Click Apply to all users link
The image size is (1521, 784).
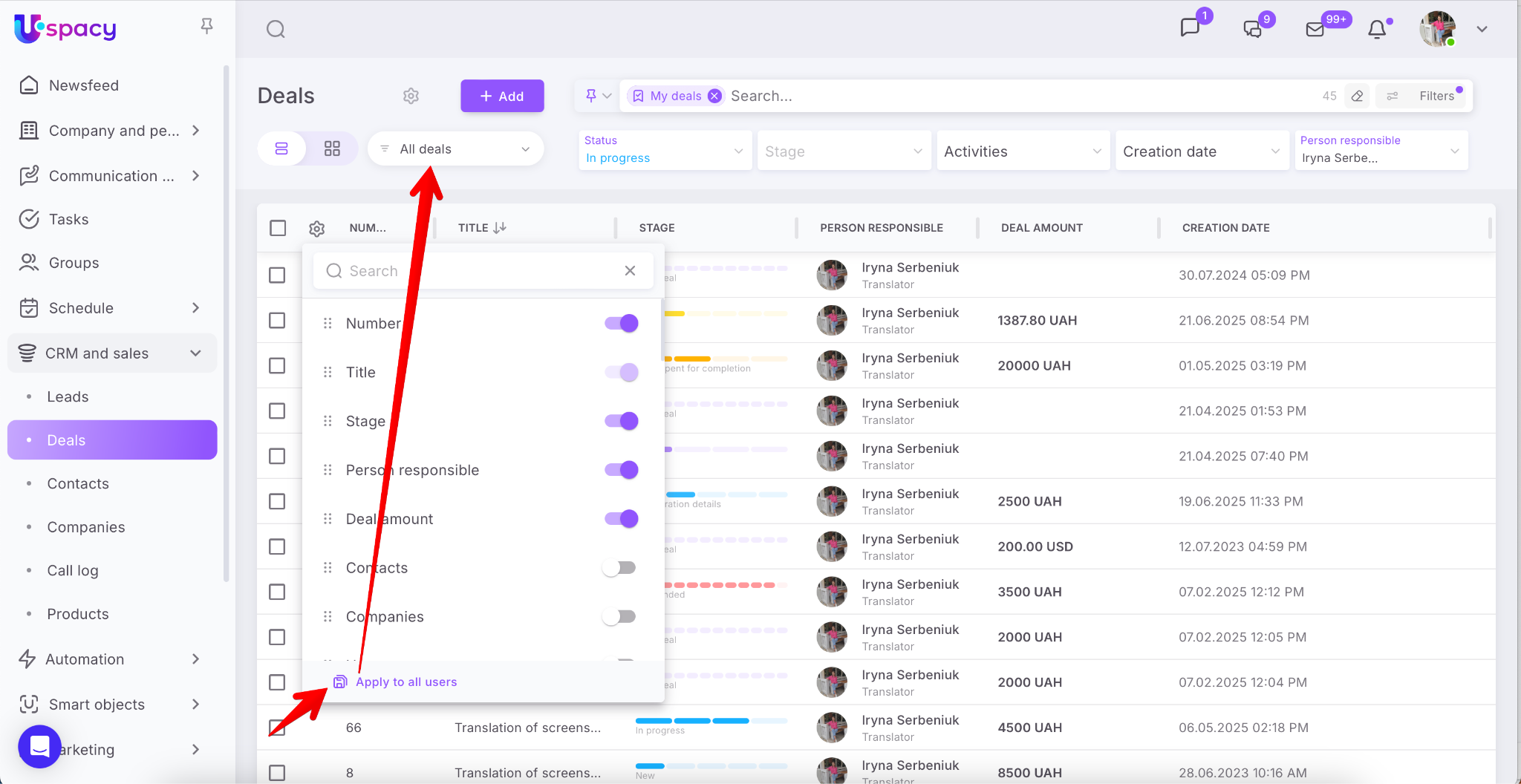click(x=406, y=682)
